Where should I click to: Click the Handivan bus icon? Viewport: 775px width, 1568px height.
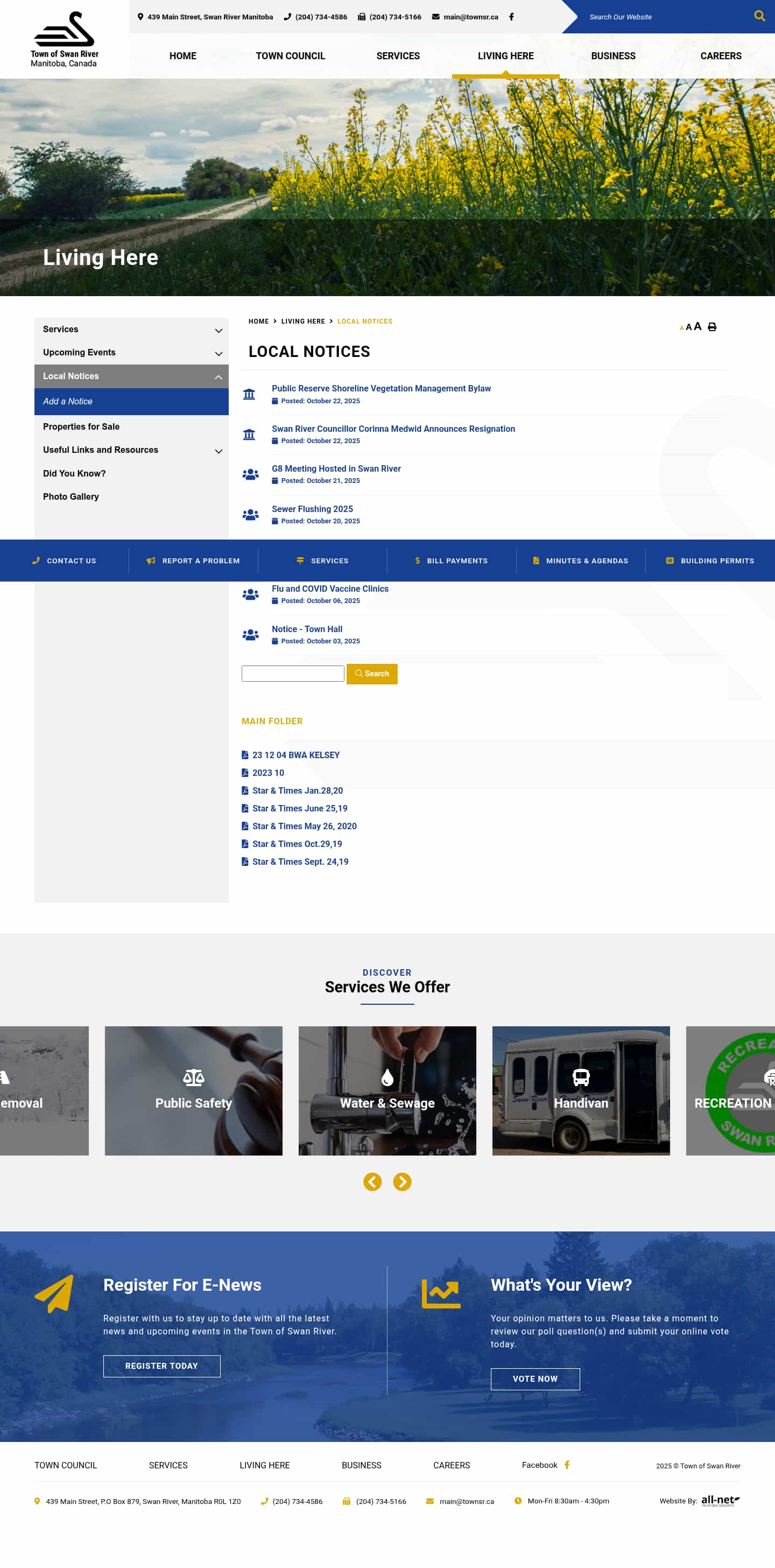pyautogui.click(x=581, y=1077)
